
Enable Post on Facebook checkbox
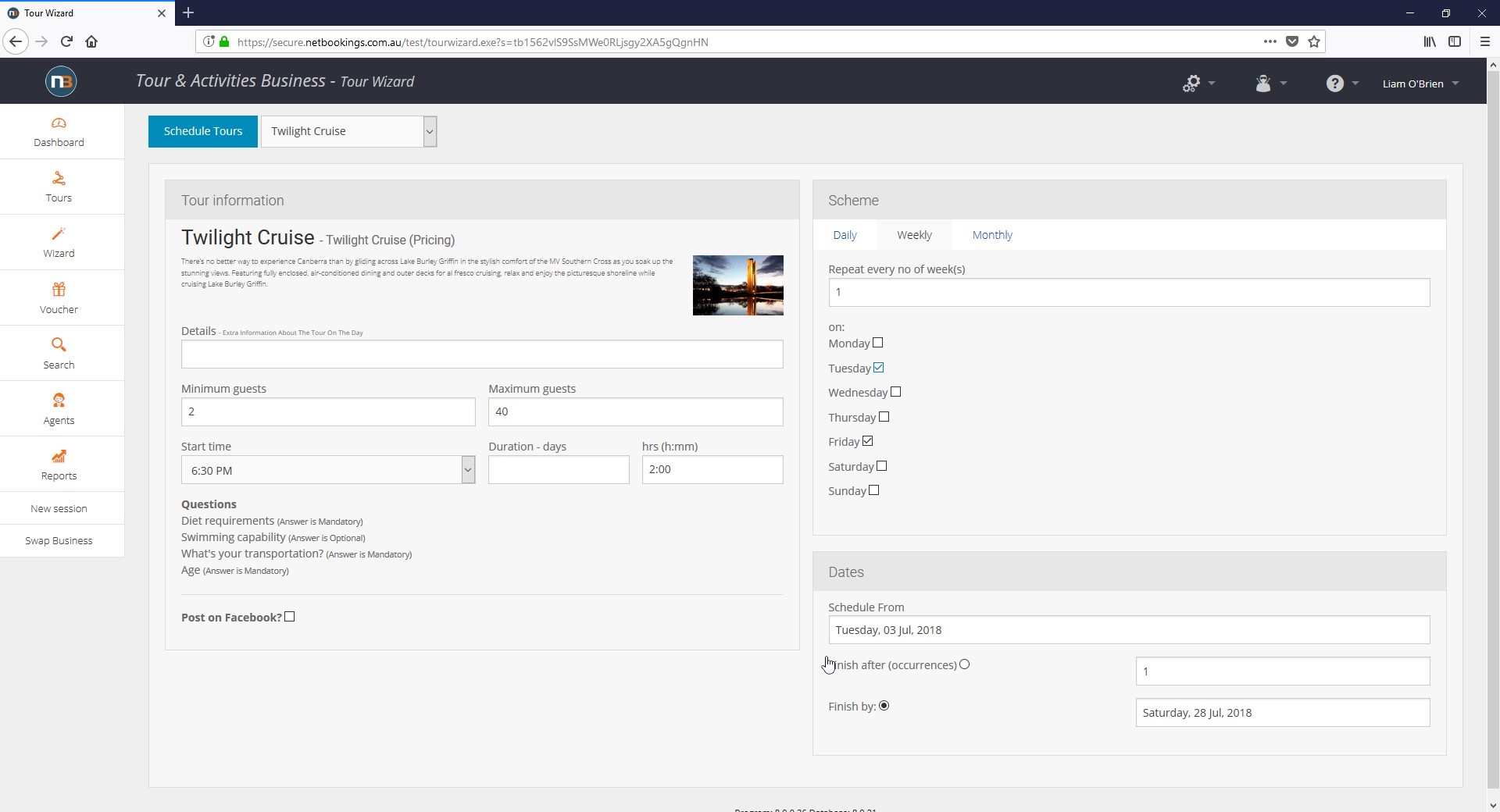(290, 617)
